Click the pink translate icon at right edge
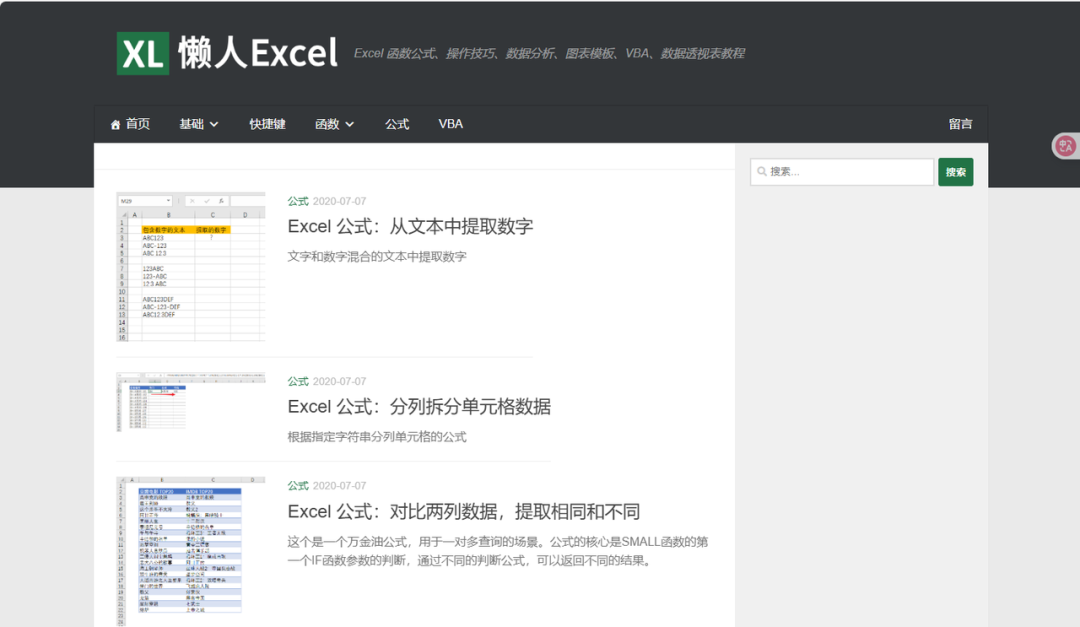The image size is (1080, 627). pyautogui.click(x=1066, y=146)
